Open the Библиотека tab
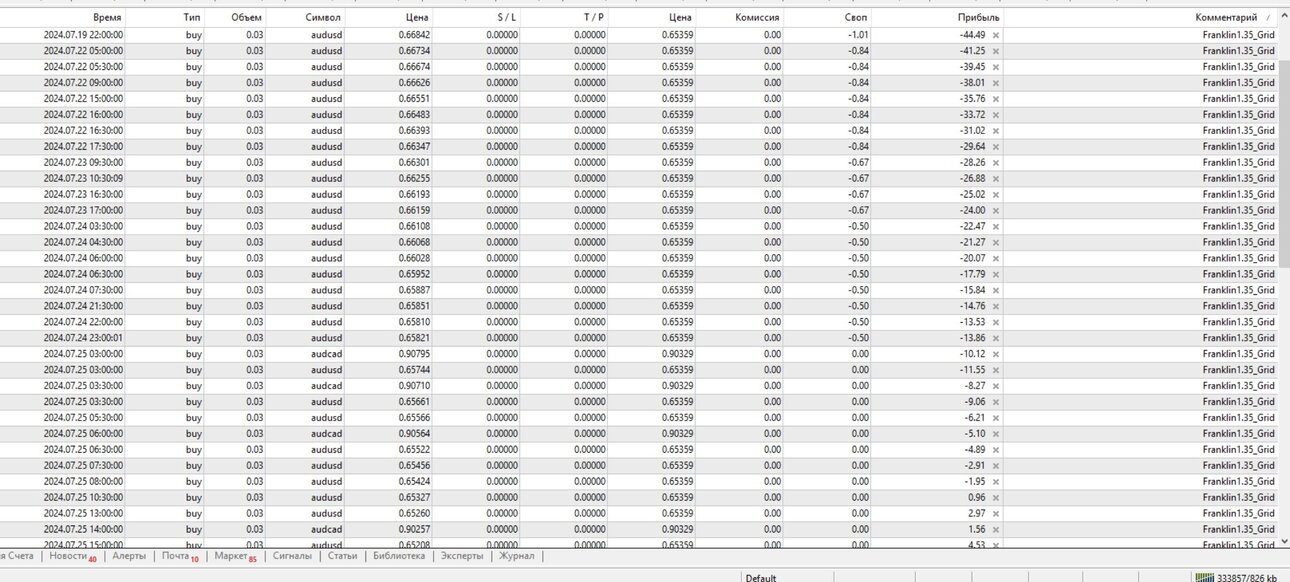Viewport: 1290px width, 582px height. (399, 556)
